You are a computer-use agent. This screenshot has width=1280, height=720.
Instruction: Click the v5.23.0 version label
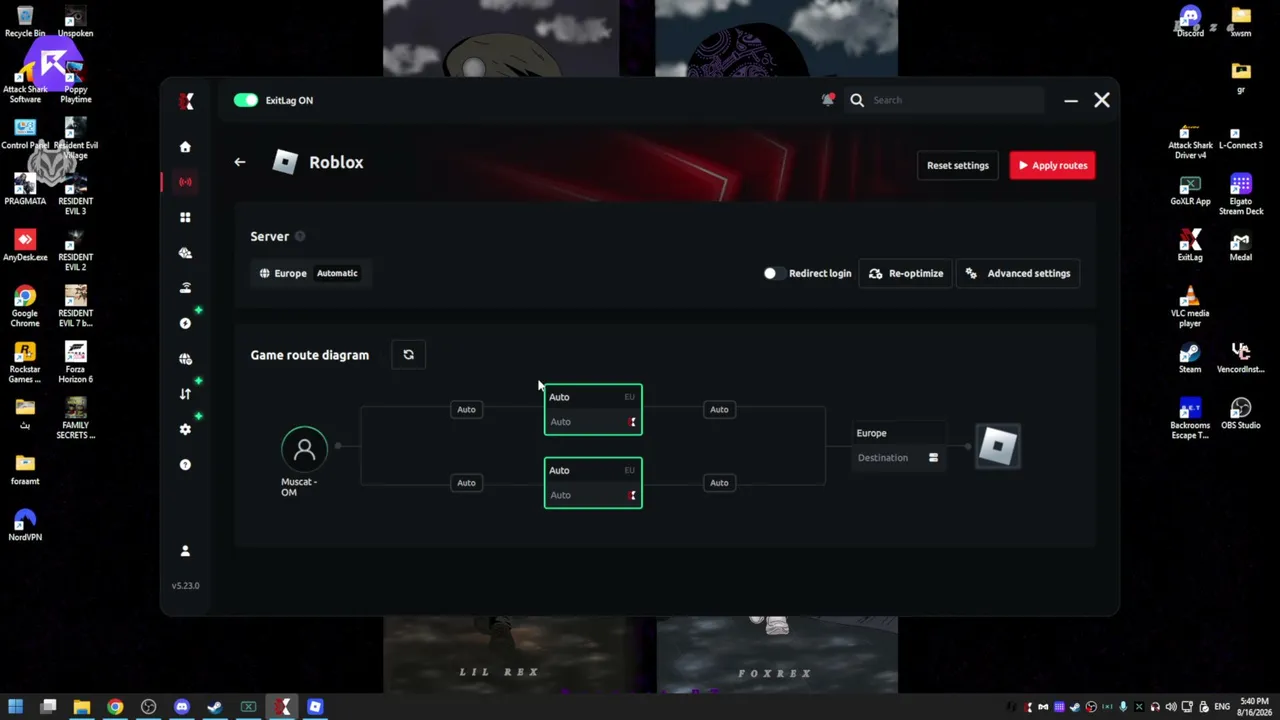click(x=186, y=586)
